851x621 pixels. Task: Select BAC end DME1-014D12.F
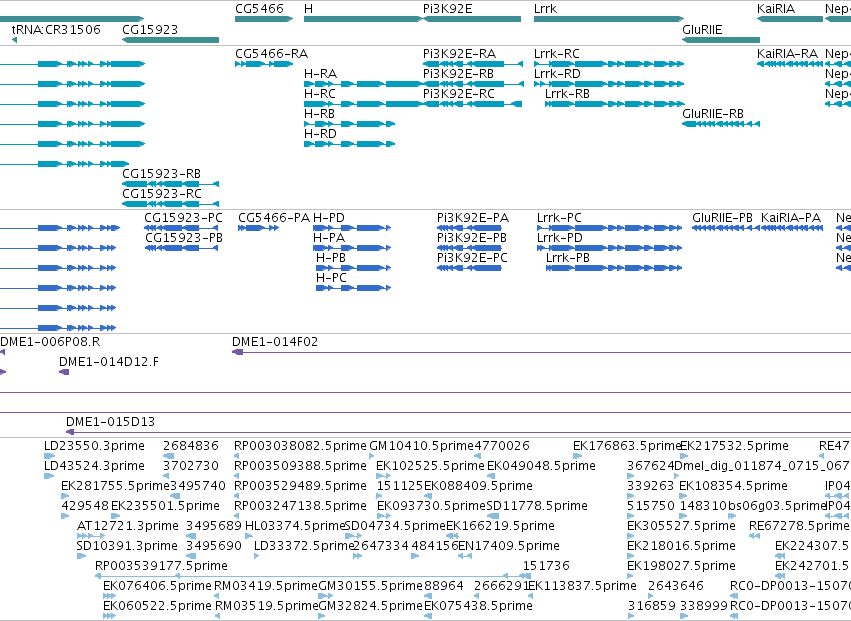tap(64, 372)
